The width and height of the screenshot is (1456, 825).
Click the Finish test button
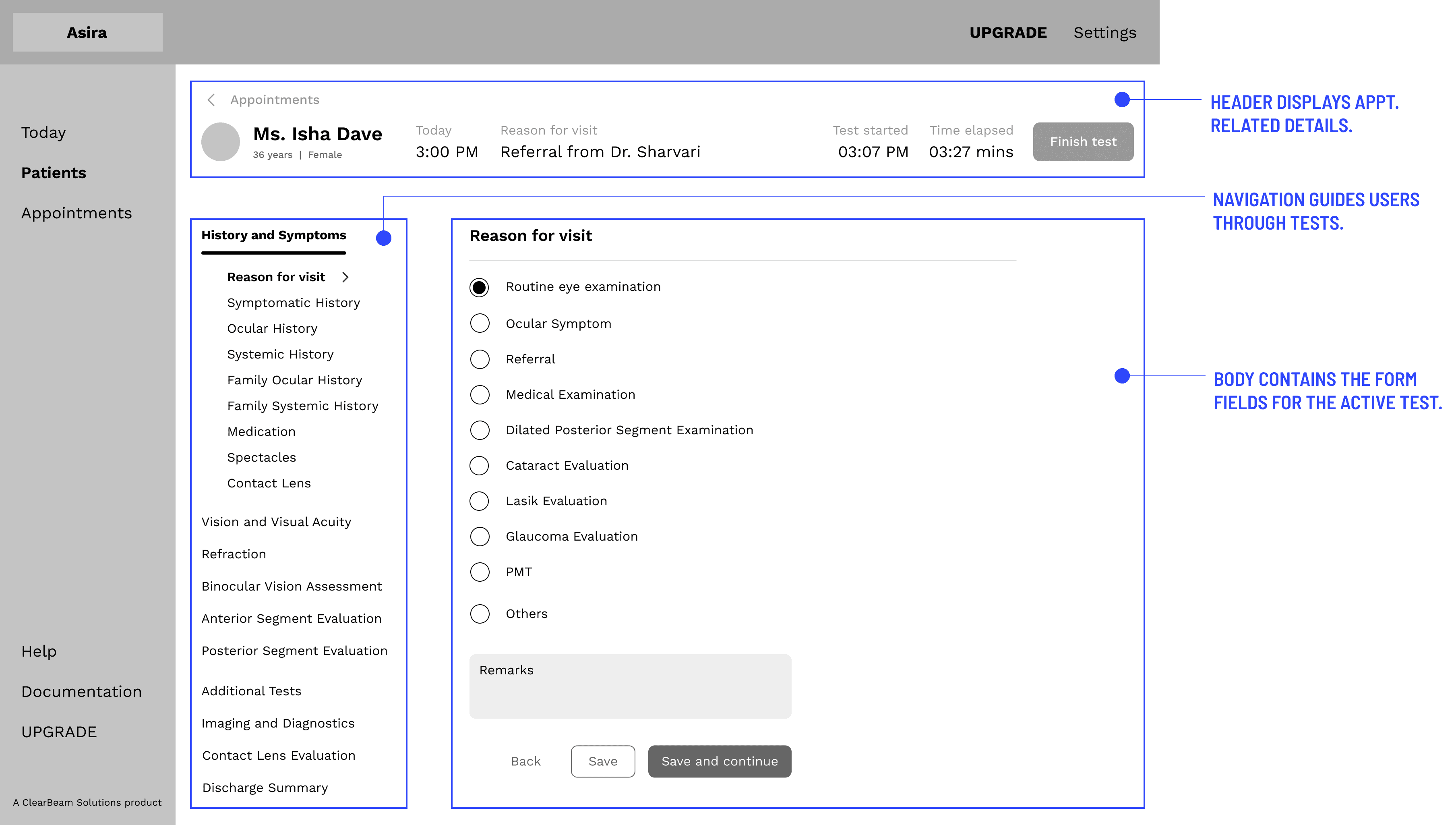[1083, 142]
